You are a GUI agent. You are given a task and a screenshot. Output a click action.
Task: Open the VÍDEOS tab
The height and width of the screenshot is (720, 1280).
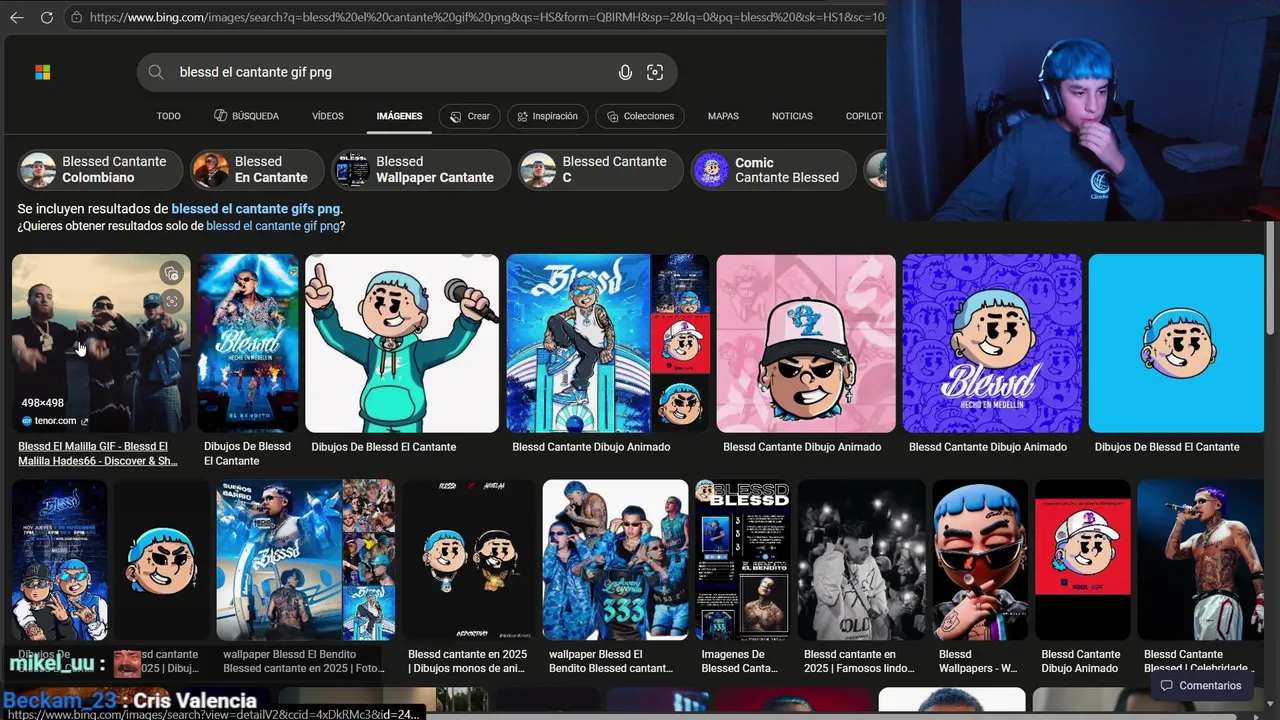coord(328,116)
